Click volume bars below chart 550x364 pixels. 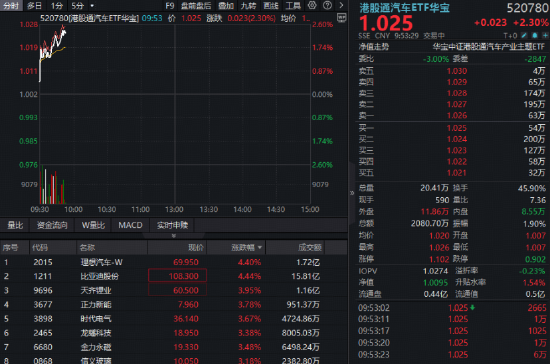[x=53, y=186]
